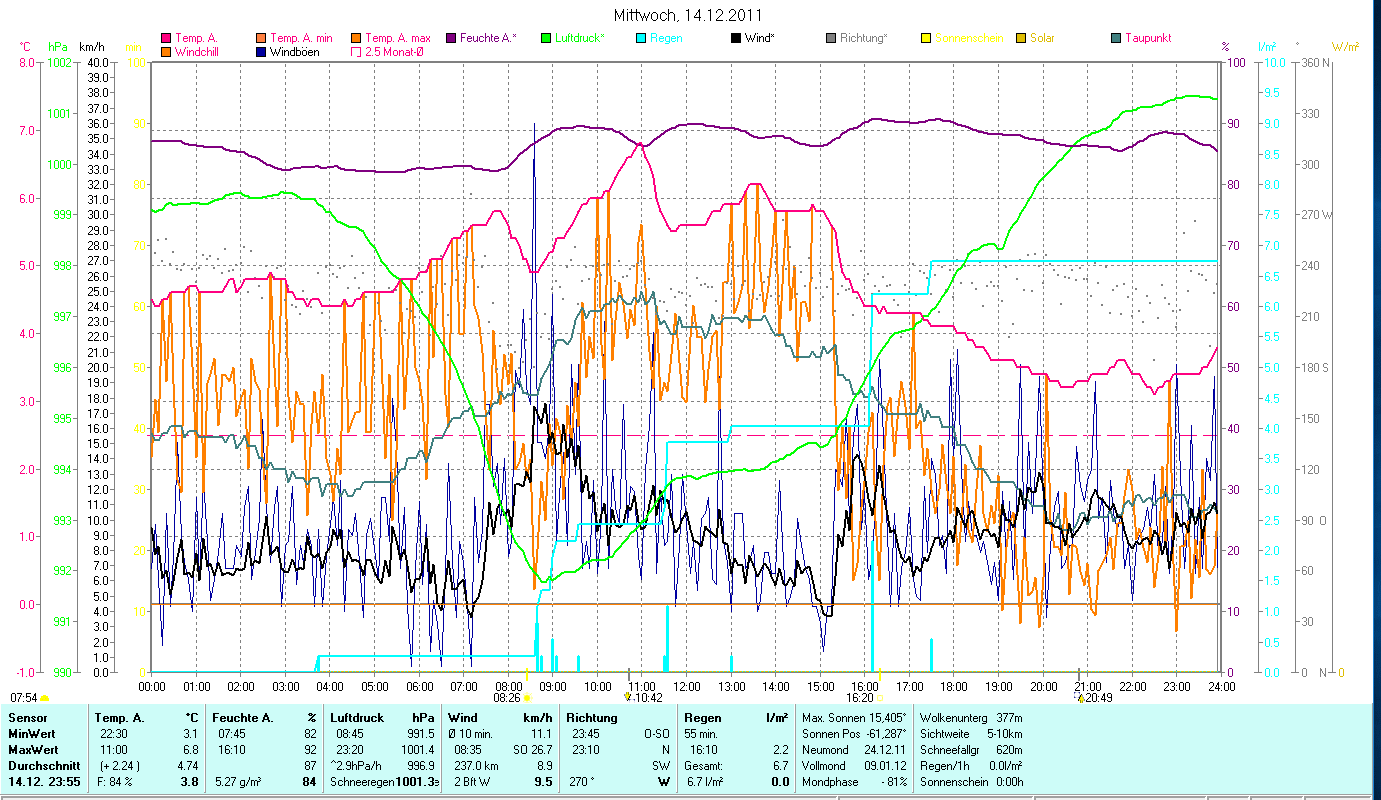Viewport: 1381px width, 800px height.
Task: Click the 270 ° direction value
Action: [x=582, y=782]
